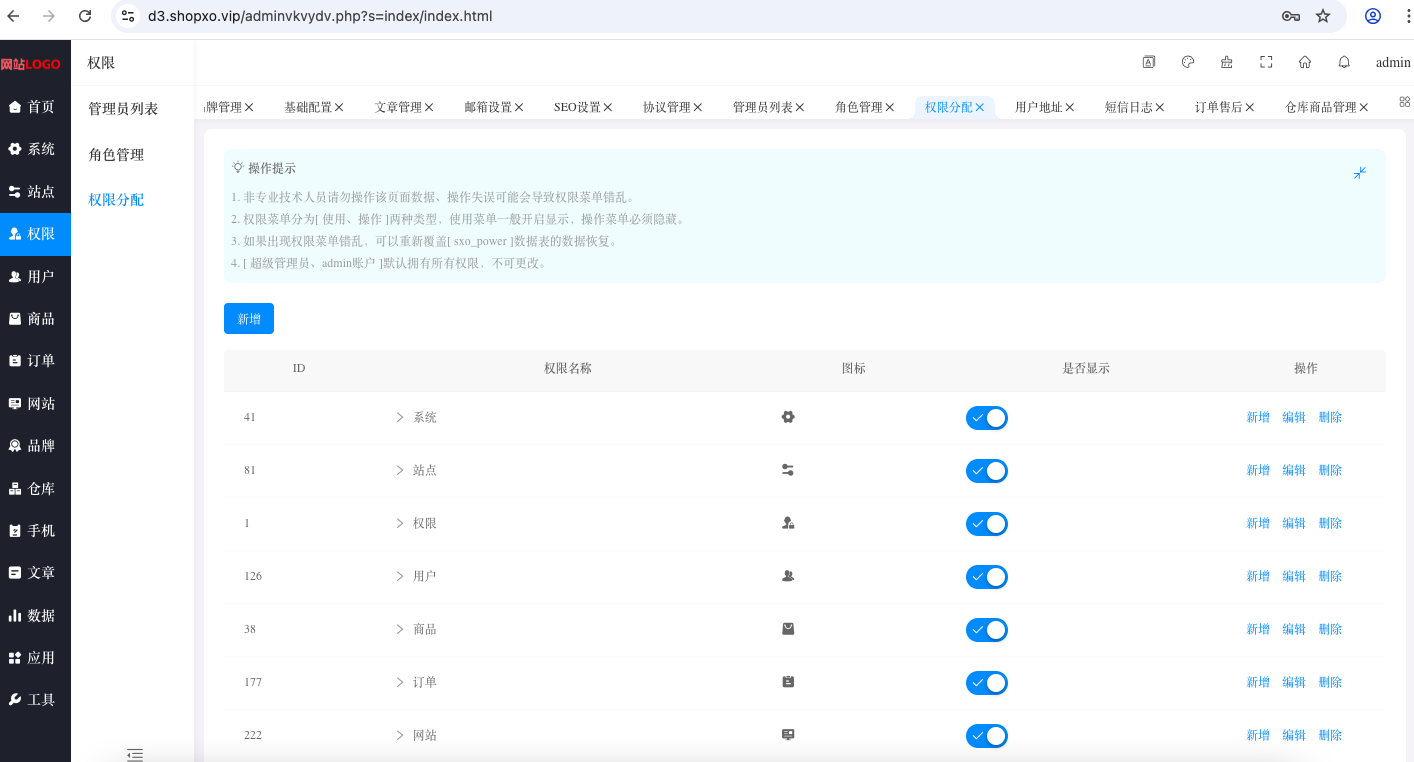Screen dimensions: 1414x762
Task: Collapse the operation tips panel
Action: pyautogui.click(x=1360, y=173)
